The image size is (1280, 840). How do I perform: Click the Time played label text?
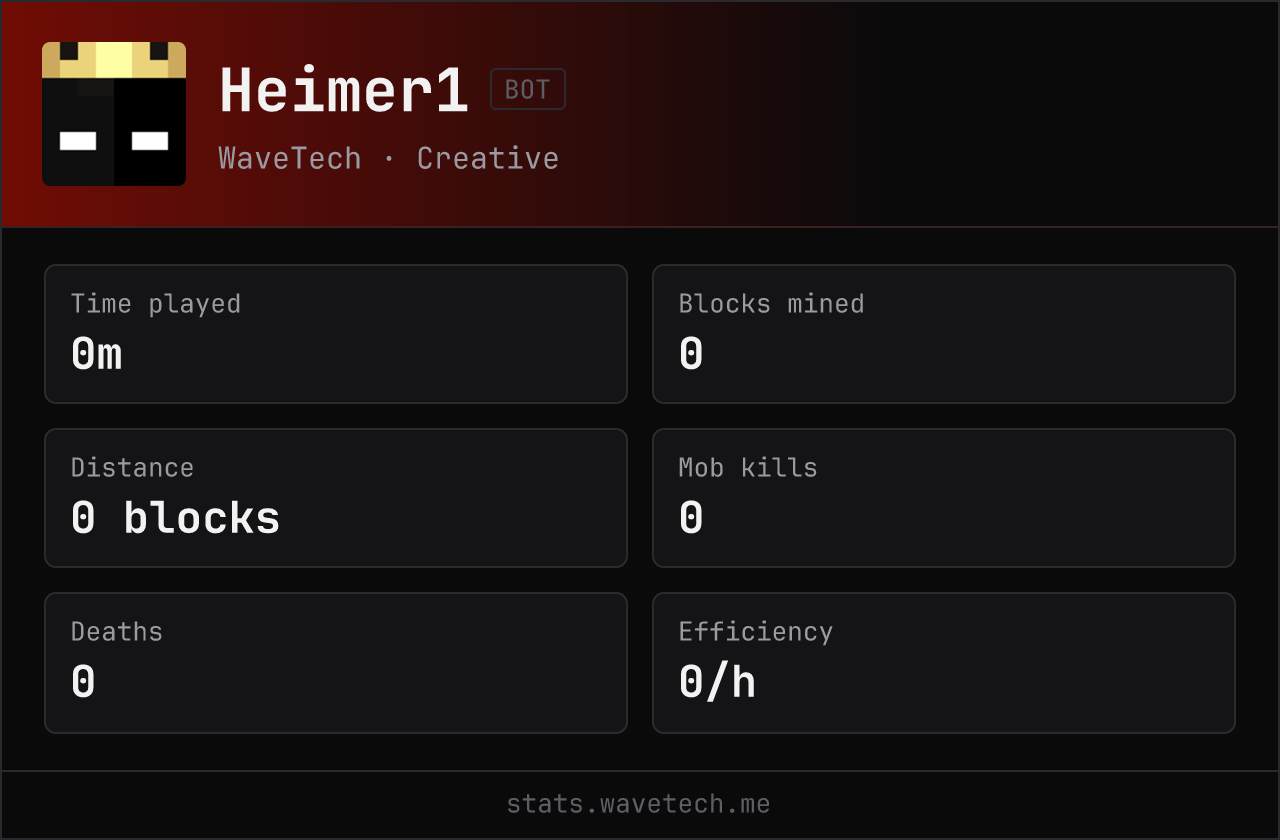point(156,304)
